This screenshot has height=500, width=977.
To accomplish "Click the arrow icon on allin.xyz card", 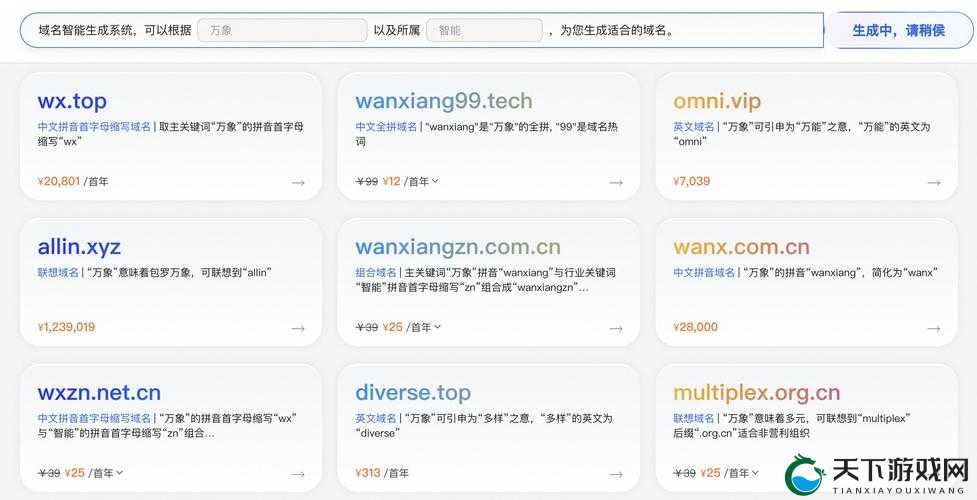I will click(298, 329).
